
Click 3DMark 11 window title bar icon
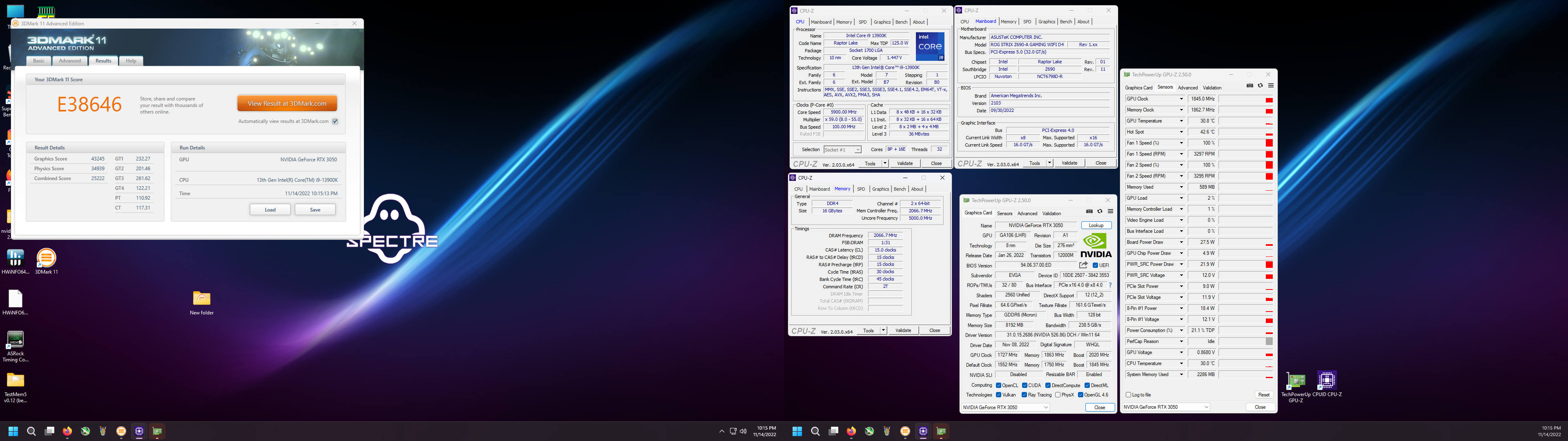16,23
